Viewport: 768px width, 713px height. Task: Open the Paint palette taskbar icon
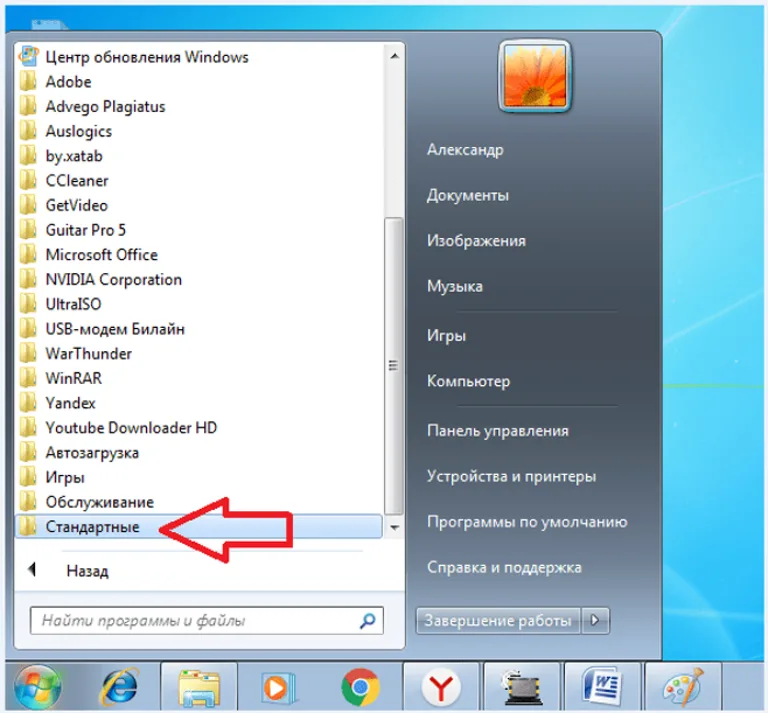(683, 688)
